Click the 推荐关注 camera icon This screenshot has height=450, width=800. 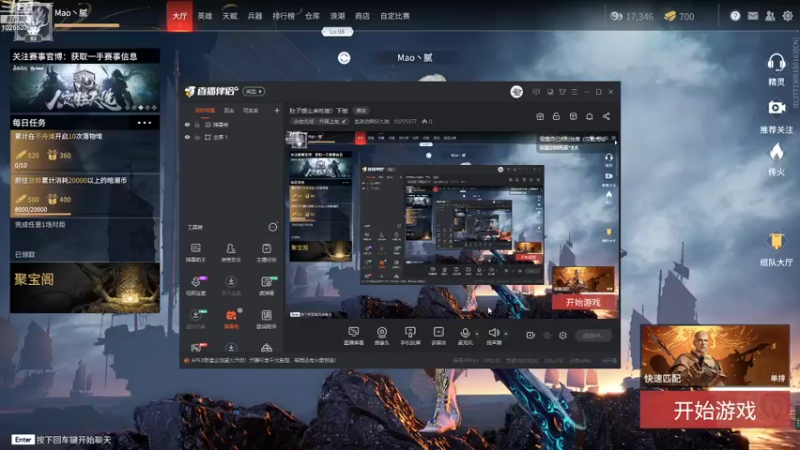776,108
